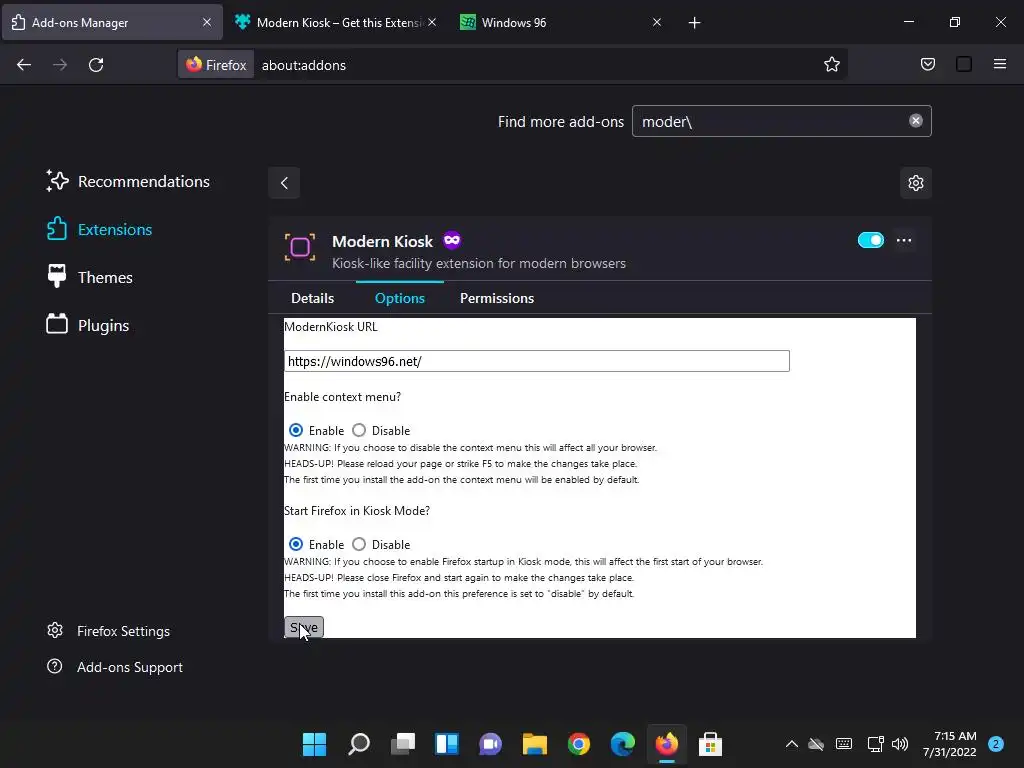Open Add-ons Support link
This screenshot has height=768, width=1024.
[x=115, y=667]
